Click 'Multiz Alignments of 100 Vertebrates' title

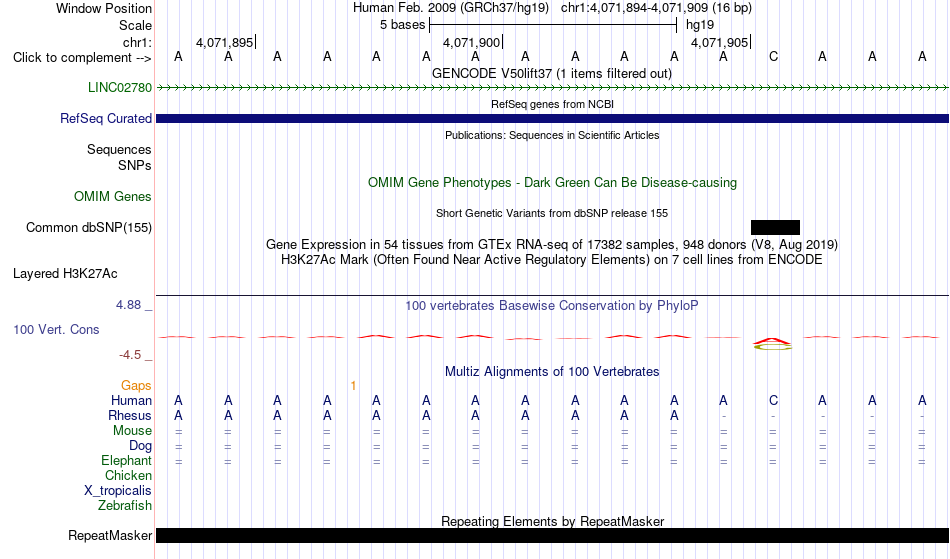pyautogui.click(x=552, y=371)
